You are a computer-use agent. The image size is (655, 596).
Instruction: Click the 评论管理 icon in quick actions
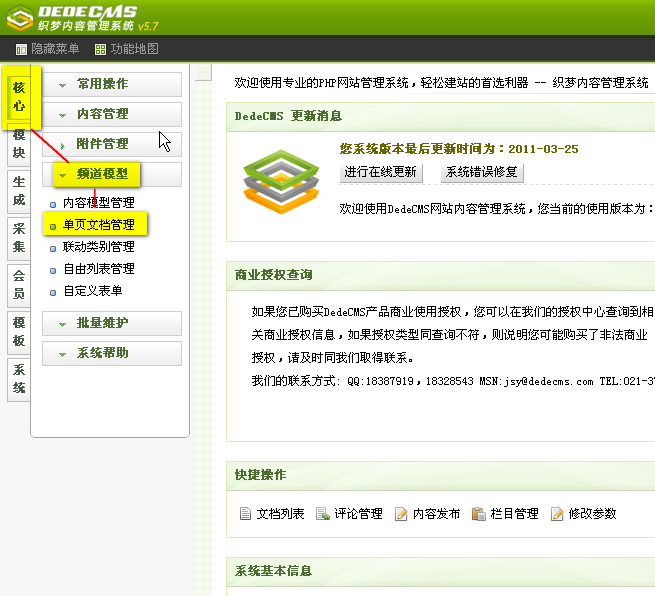click(323, 513)
